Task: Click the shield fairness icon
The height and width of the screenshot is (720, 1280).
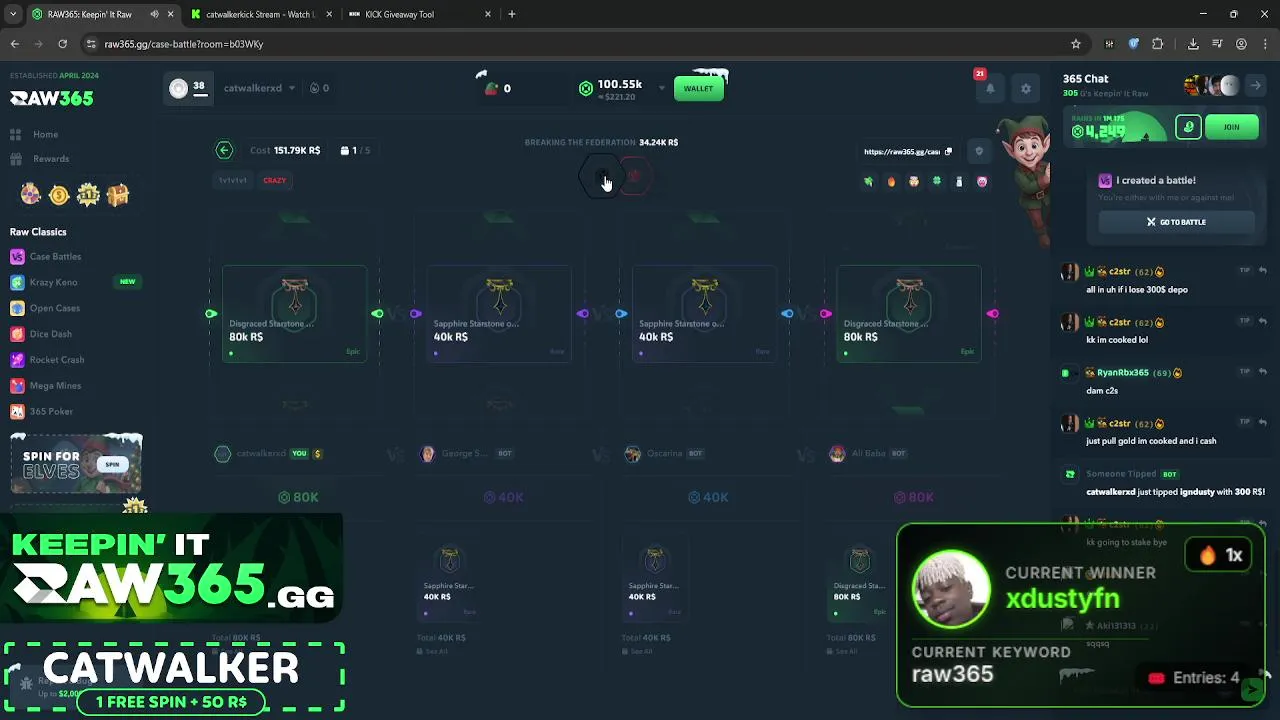Action: [979, 151]
